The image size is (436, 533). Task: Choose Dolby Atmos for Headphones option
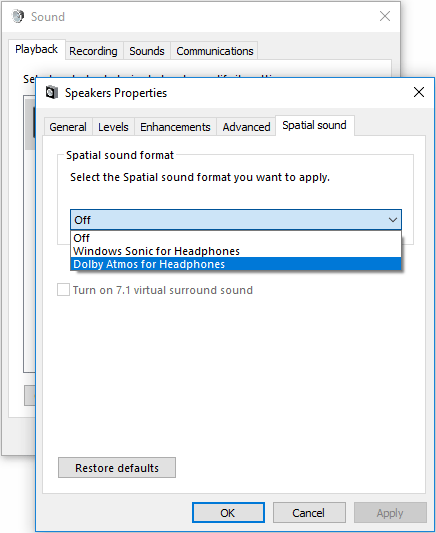tap(236, 264)
